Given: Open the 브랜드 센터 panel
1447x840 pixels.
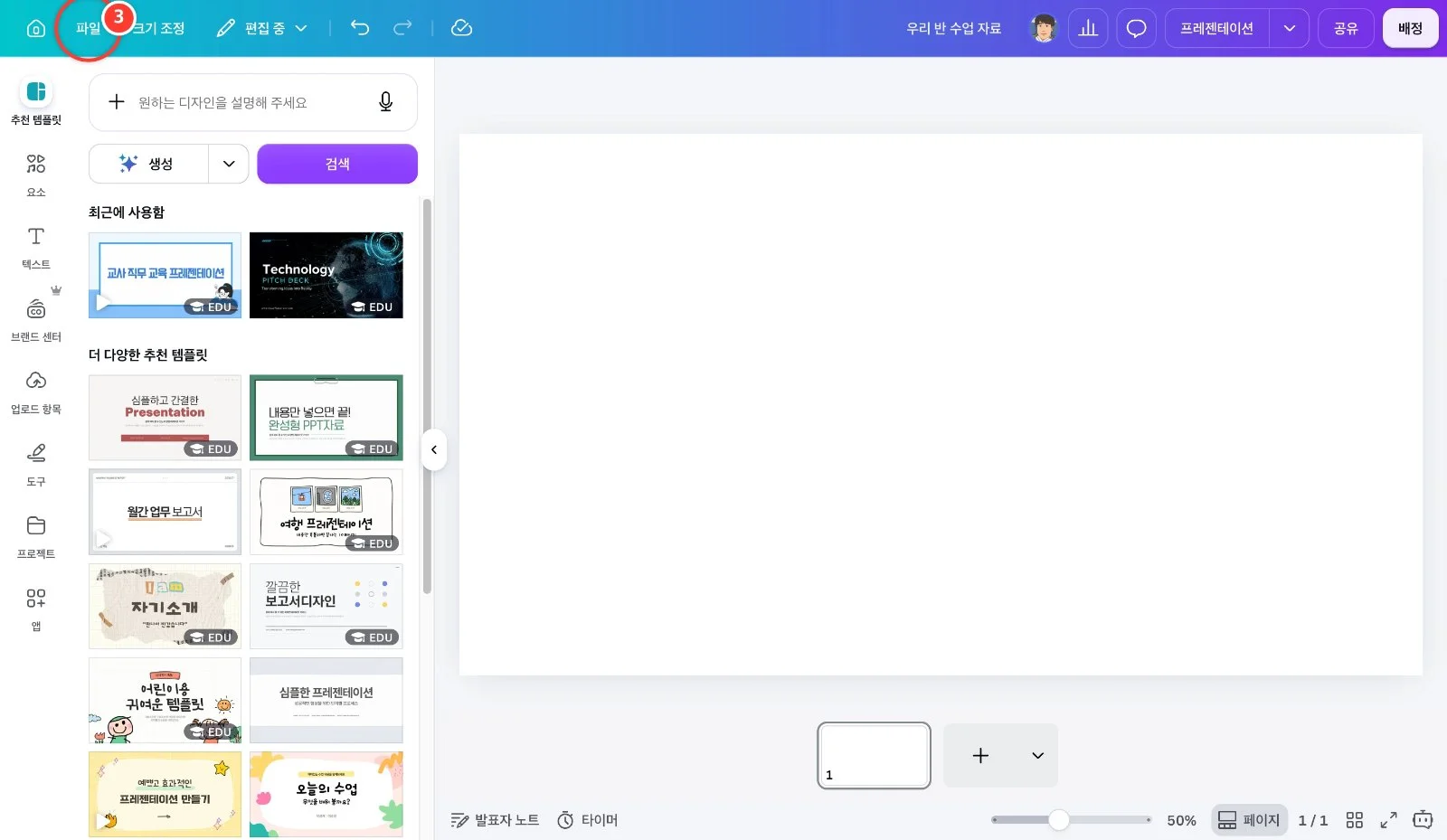Looking at the screenshot, I should pos(36,319).
